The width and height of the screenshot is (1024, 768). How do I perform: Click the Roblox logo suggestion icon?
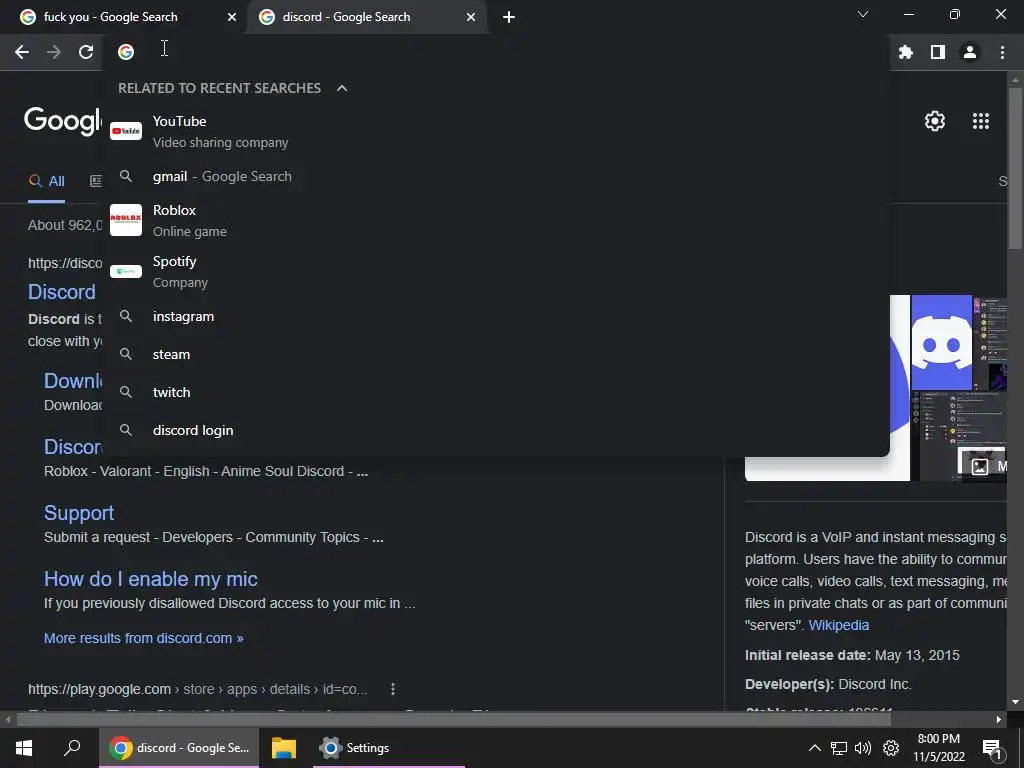126,220
